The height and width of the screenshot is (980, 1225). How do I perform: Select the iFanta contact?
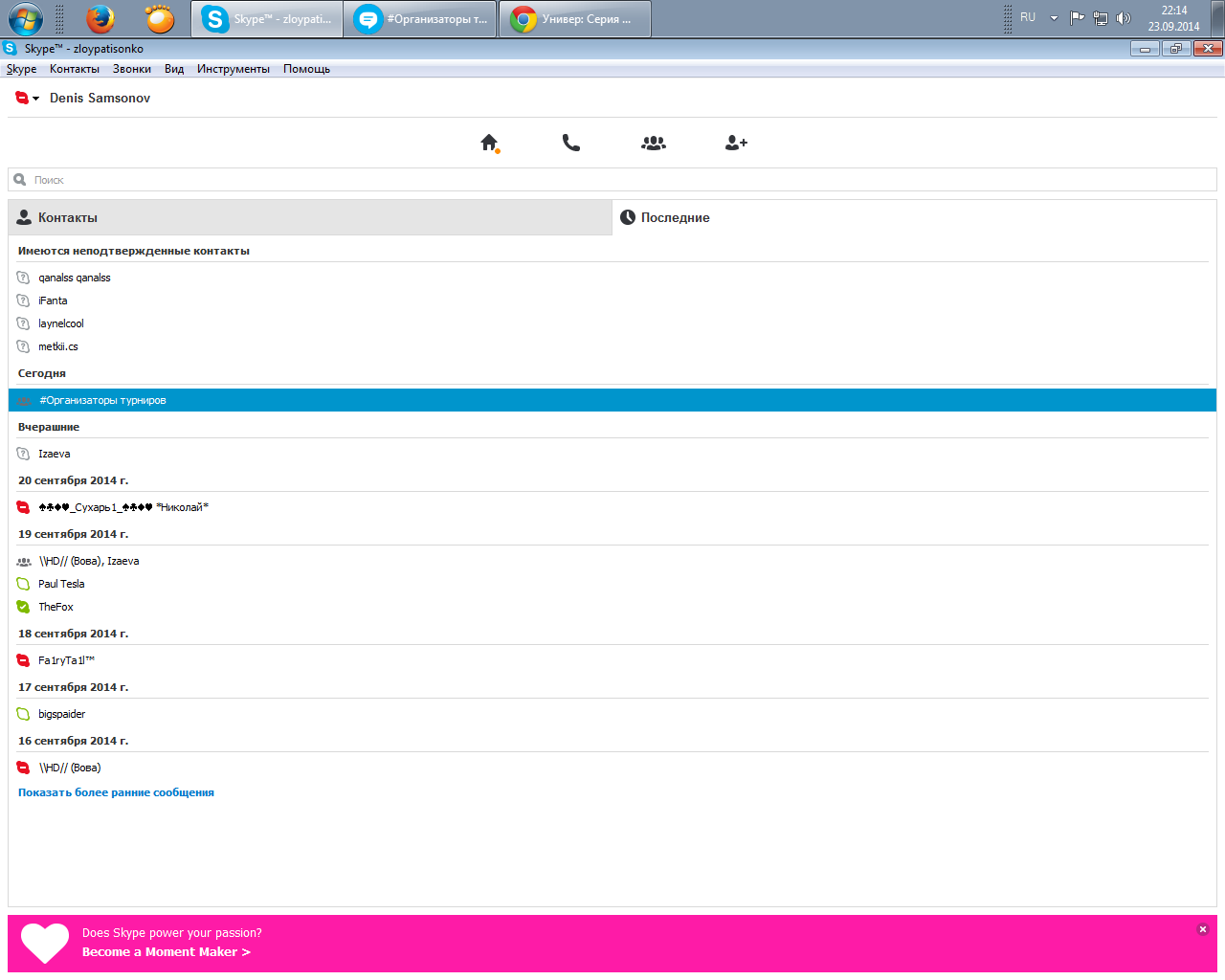(x=612, y=301)
